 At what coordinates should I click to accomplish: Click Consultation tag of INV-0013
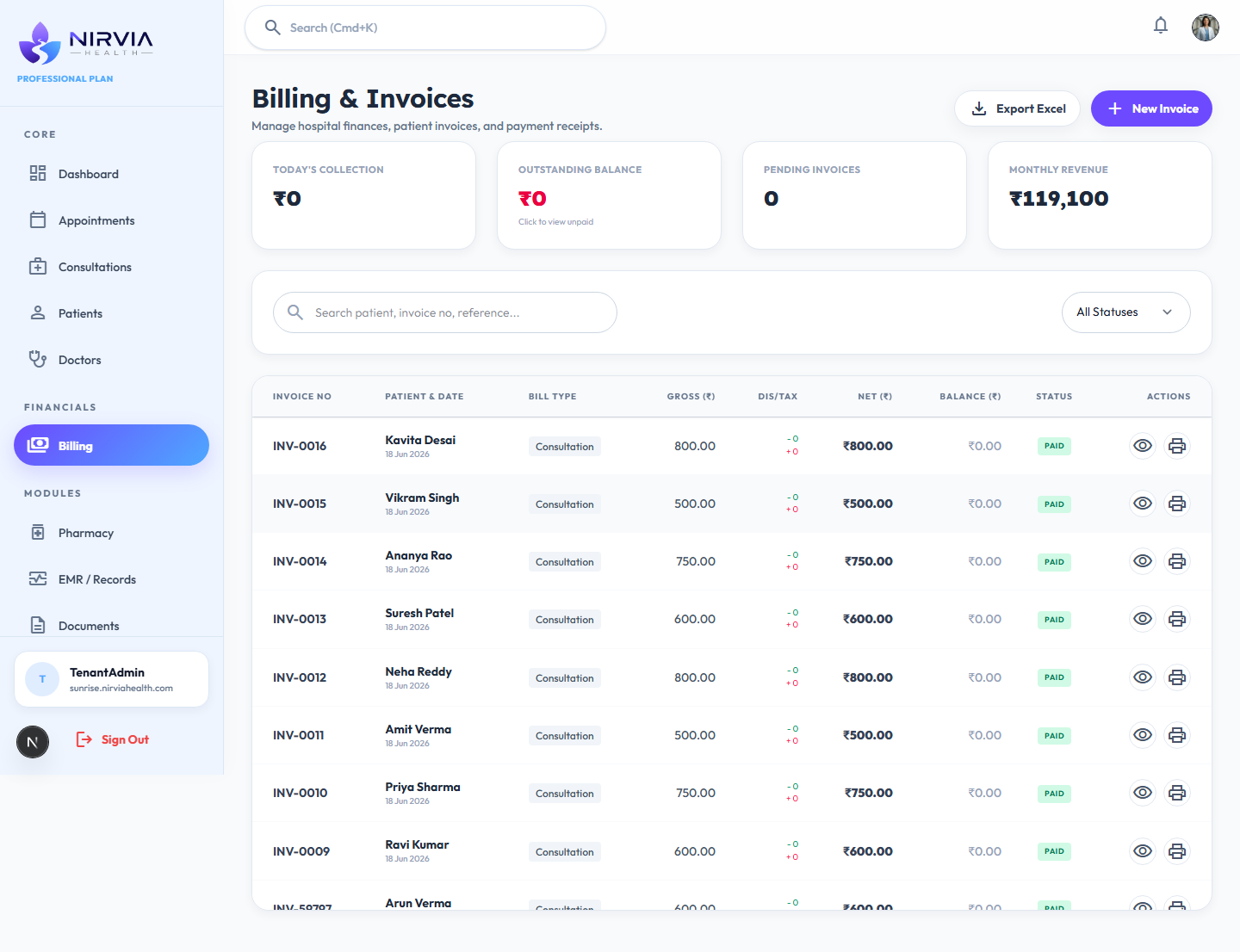coord(565,620)
